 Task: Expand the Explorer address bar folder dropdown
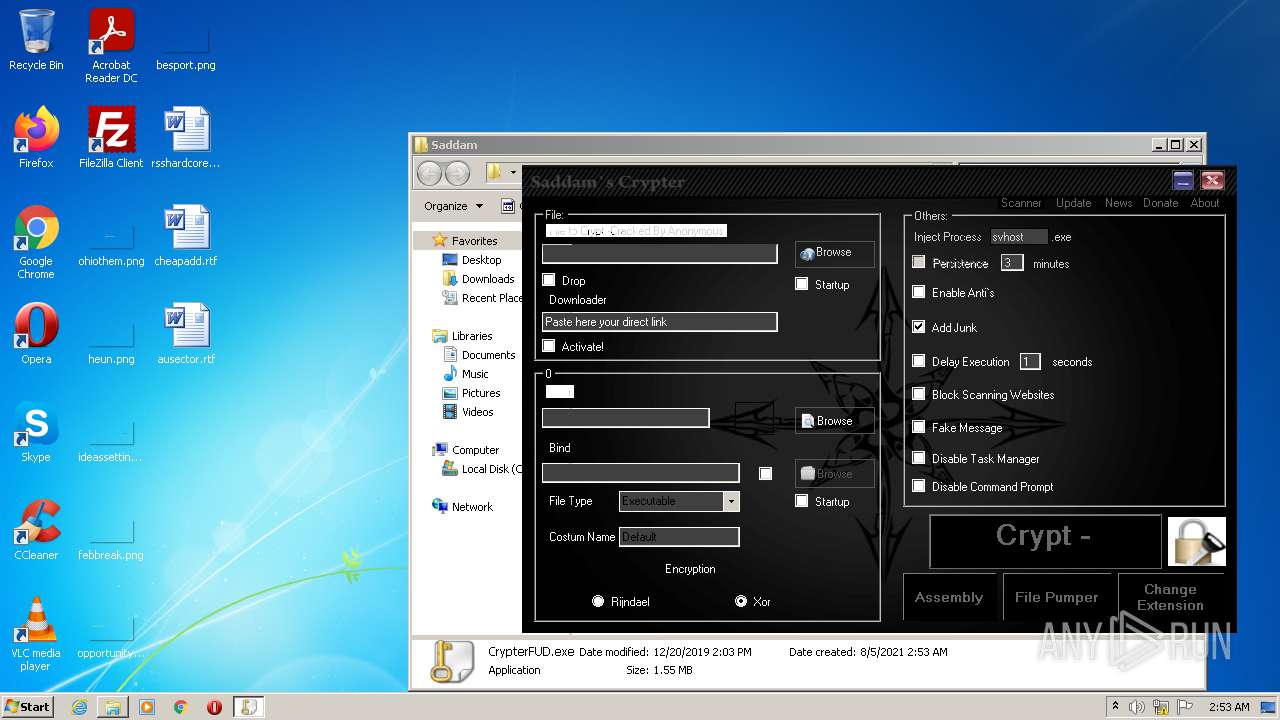(513, 173)
